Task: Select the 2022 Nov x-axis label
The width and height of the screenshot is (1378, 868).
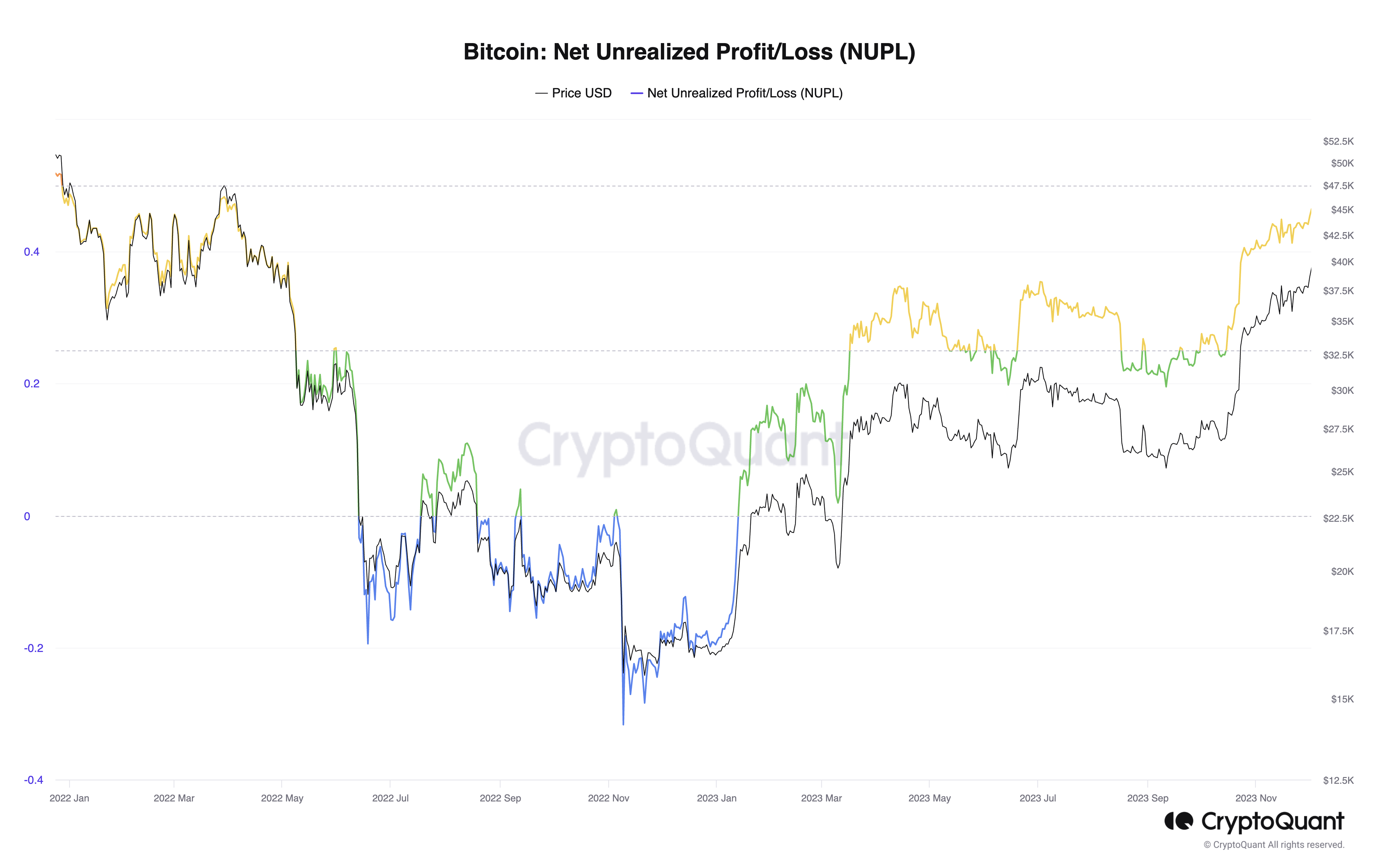Action: (608, 798)
